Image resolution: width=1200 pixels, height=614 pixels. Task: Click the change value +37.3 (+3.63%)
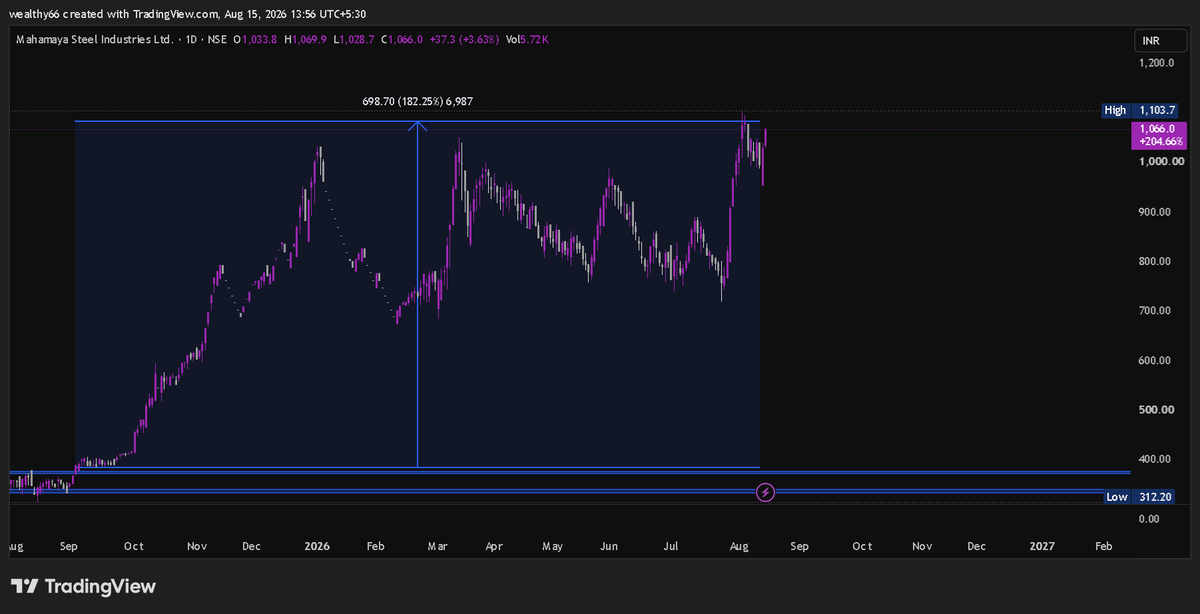click(x=463, y=39)
